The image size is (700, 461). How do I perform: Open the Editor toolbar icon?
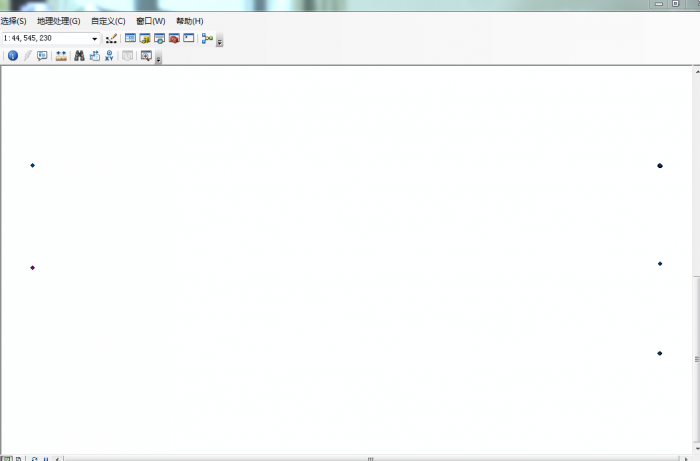click(111, 39)
